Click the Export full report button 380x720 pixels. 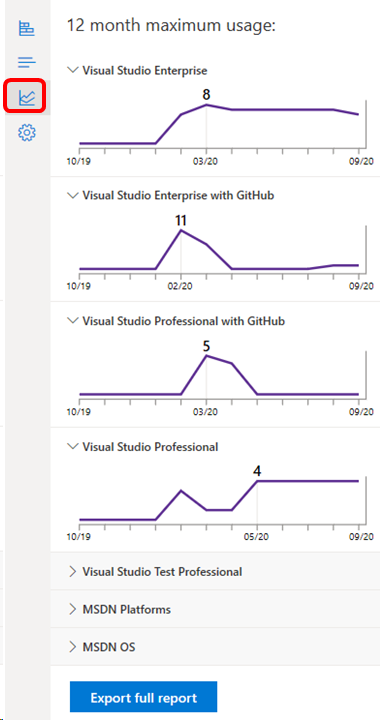click(x=143, y=698)
